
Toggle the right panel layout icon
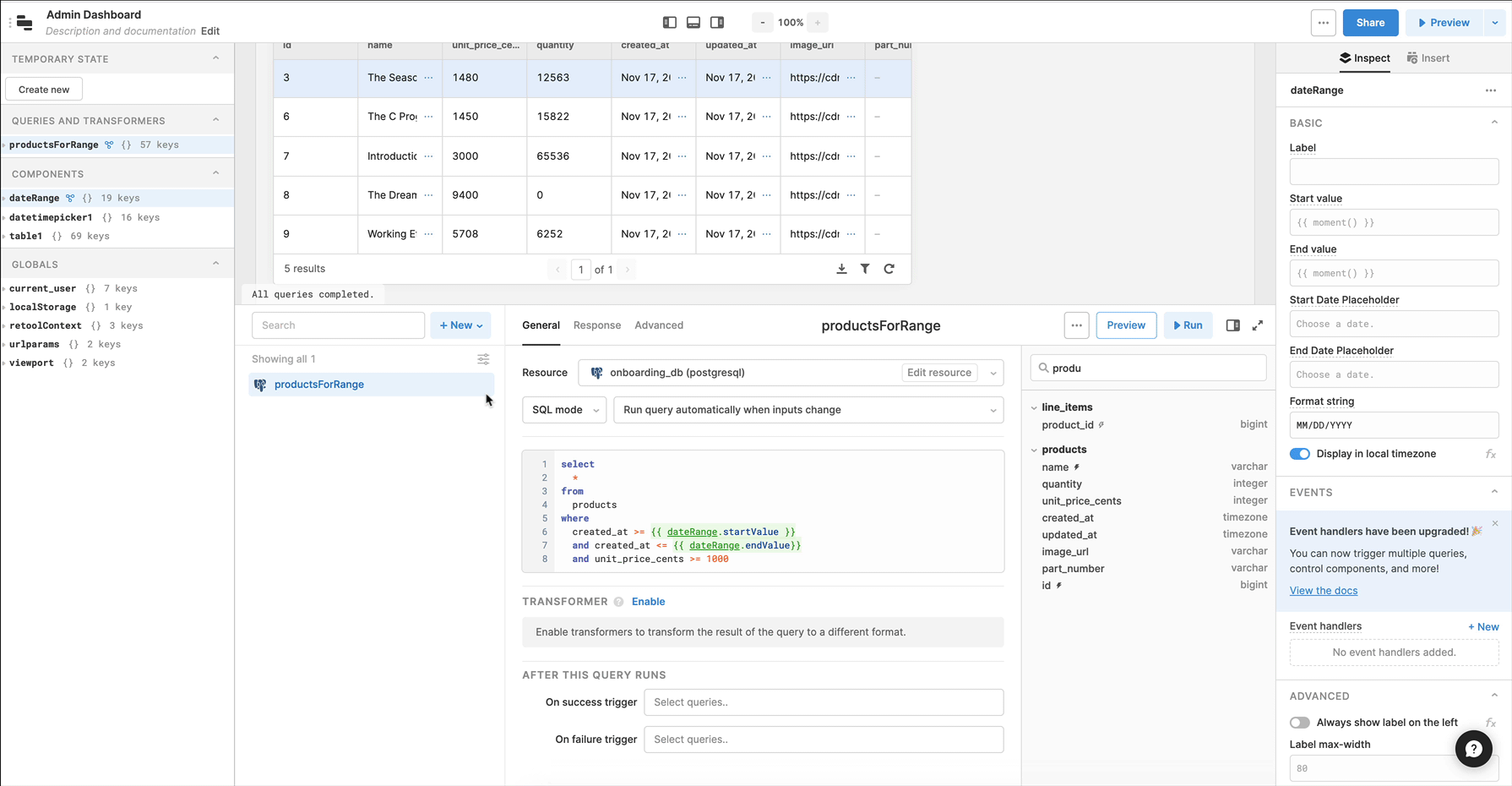click(717, 23)
